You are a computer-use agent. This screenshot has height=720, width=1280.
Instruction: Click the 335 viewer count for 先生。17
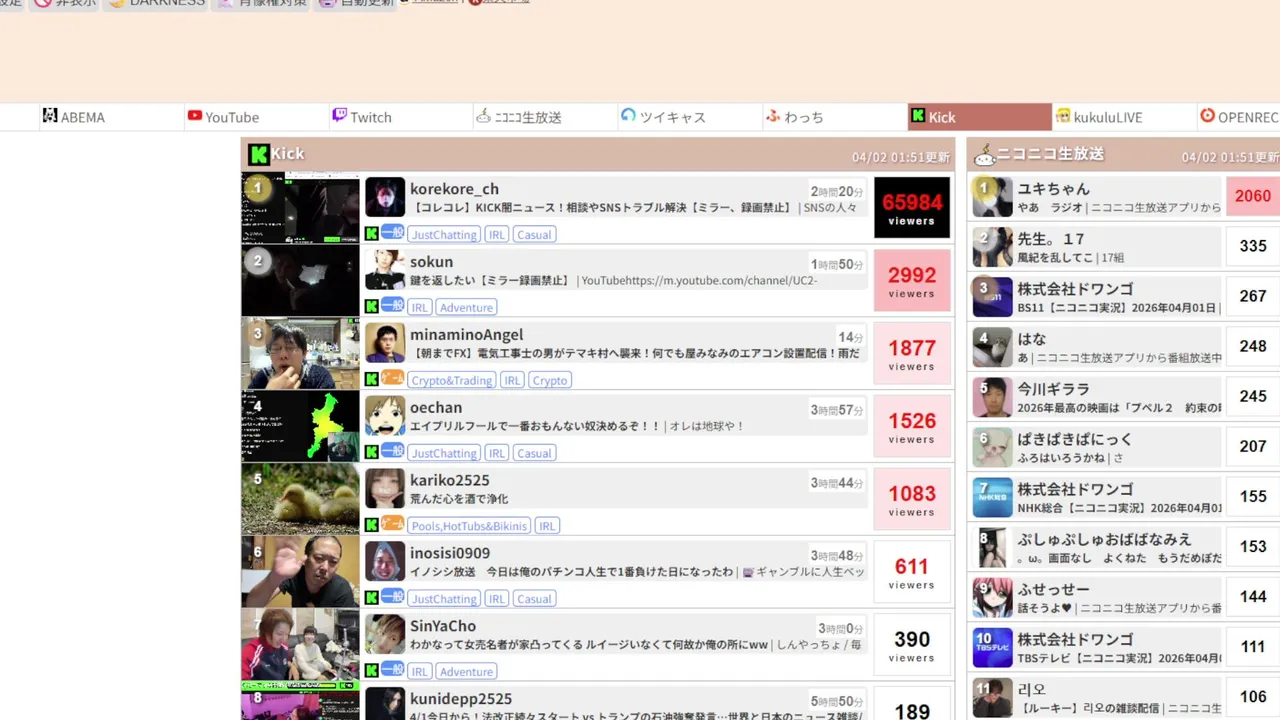click(x=1253, y=246)
